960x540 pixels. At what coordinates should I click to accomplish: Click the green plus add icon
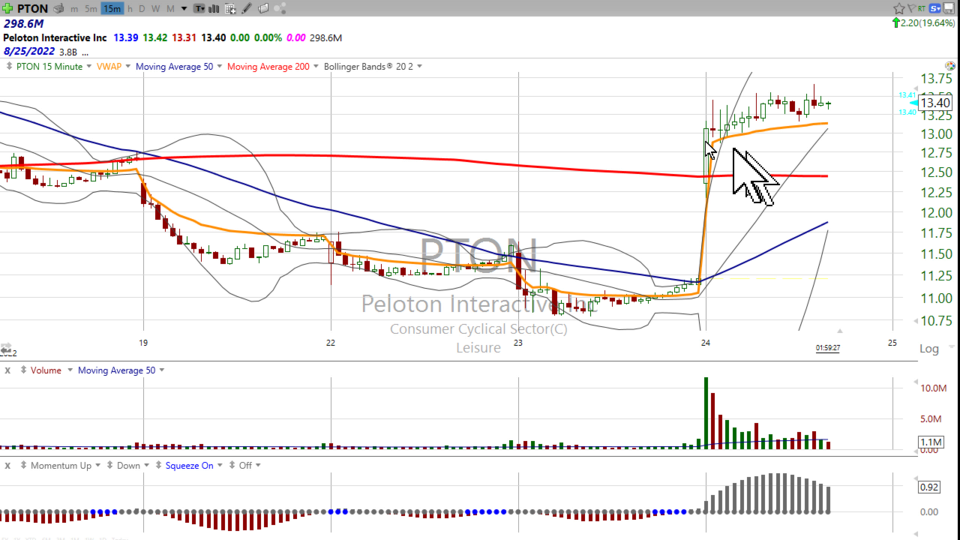point(7,9)
